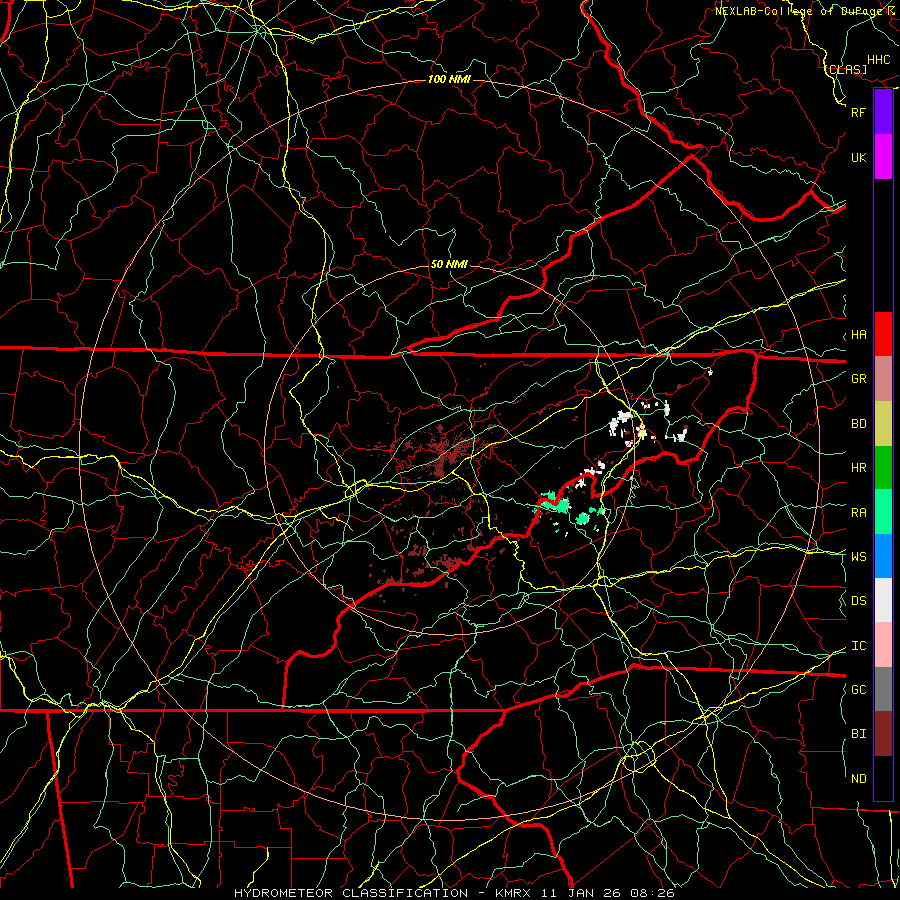Click the ND legend label

click(859, 779)
